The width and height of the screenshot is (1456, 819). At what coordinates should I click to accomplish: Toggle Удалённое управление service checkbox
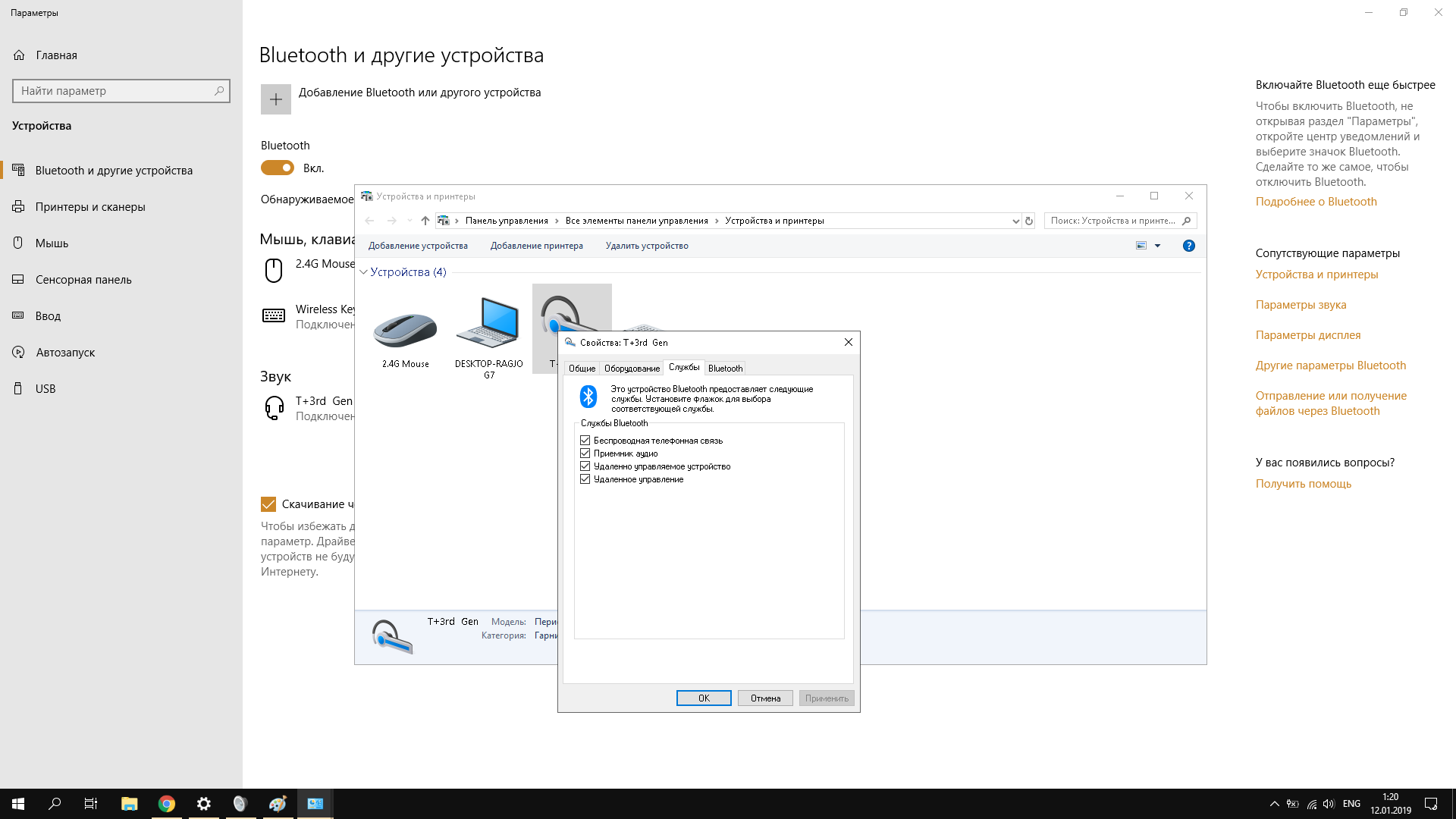click(x=585, y=479)
